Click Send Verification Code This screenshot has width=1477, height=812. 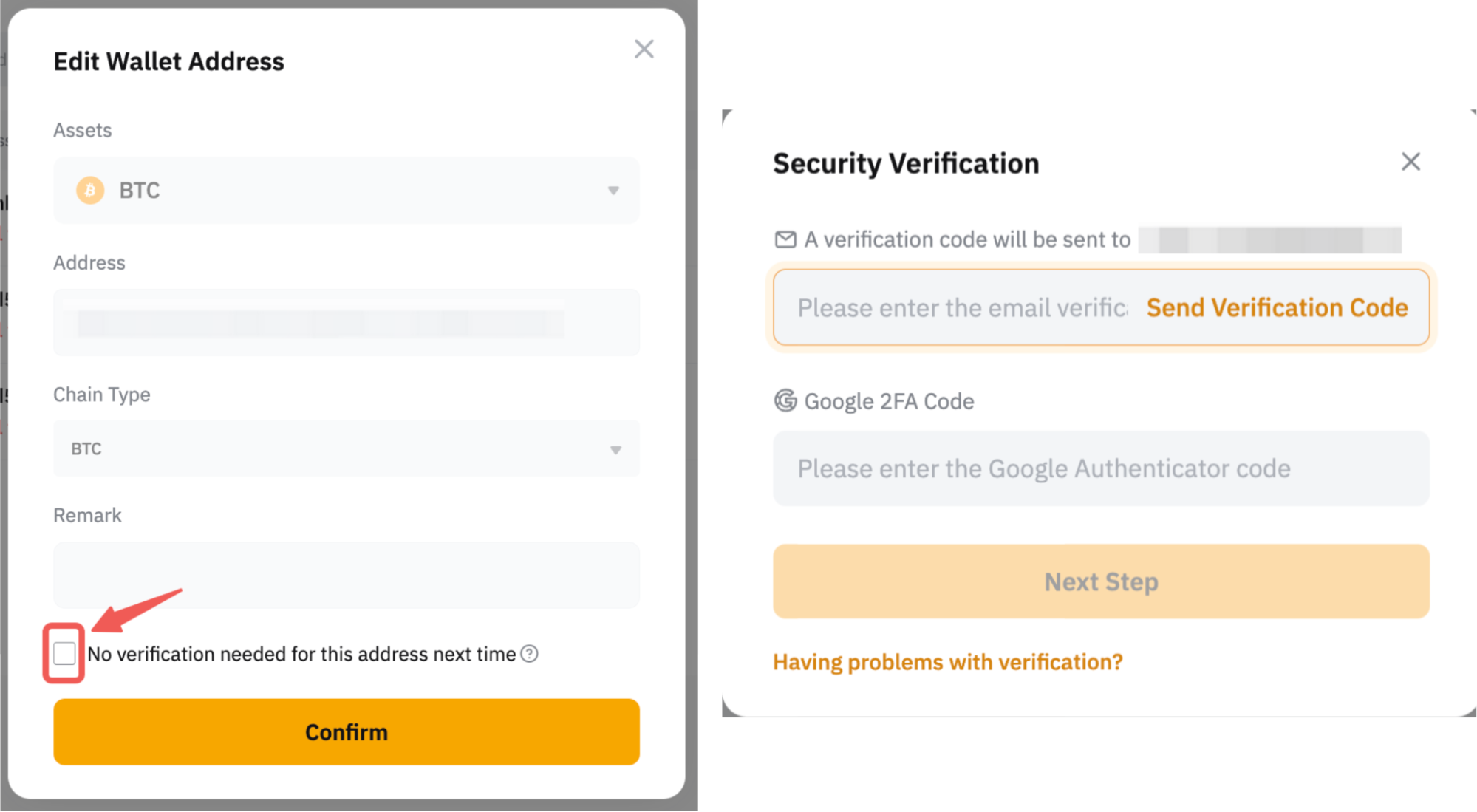pos(1277,307)
